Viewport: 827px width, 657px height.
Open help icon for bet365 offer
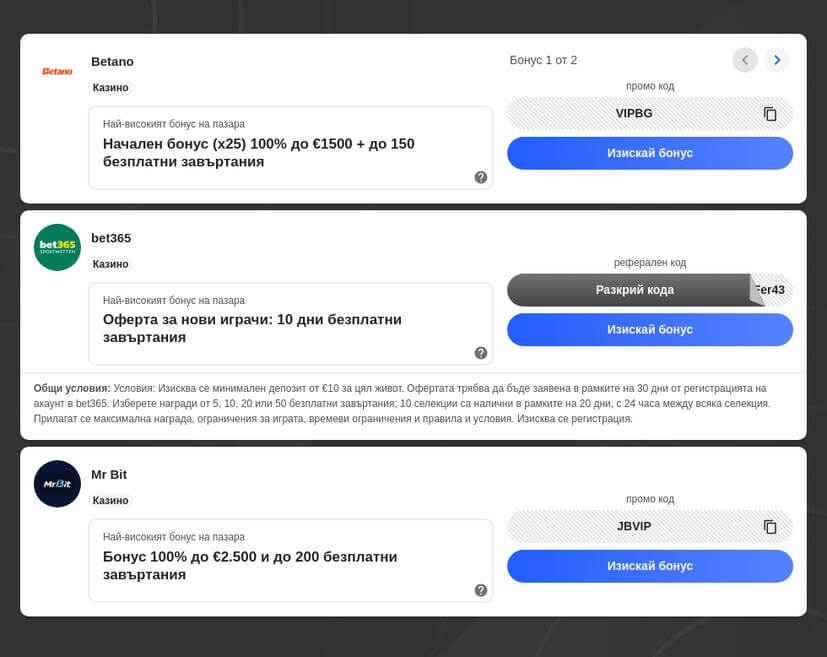(x=481, y=353)
